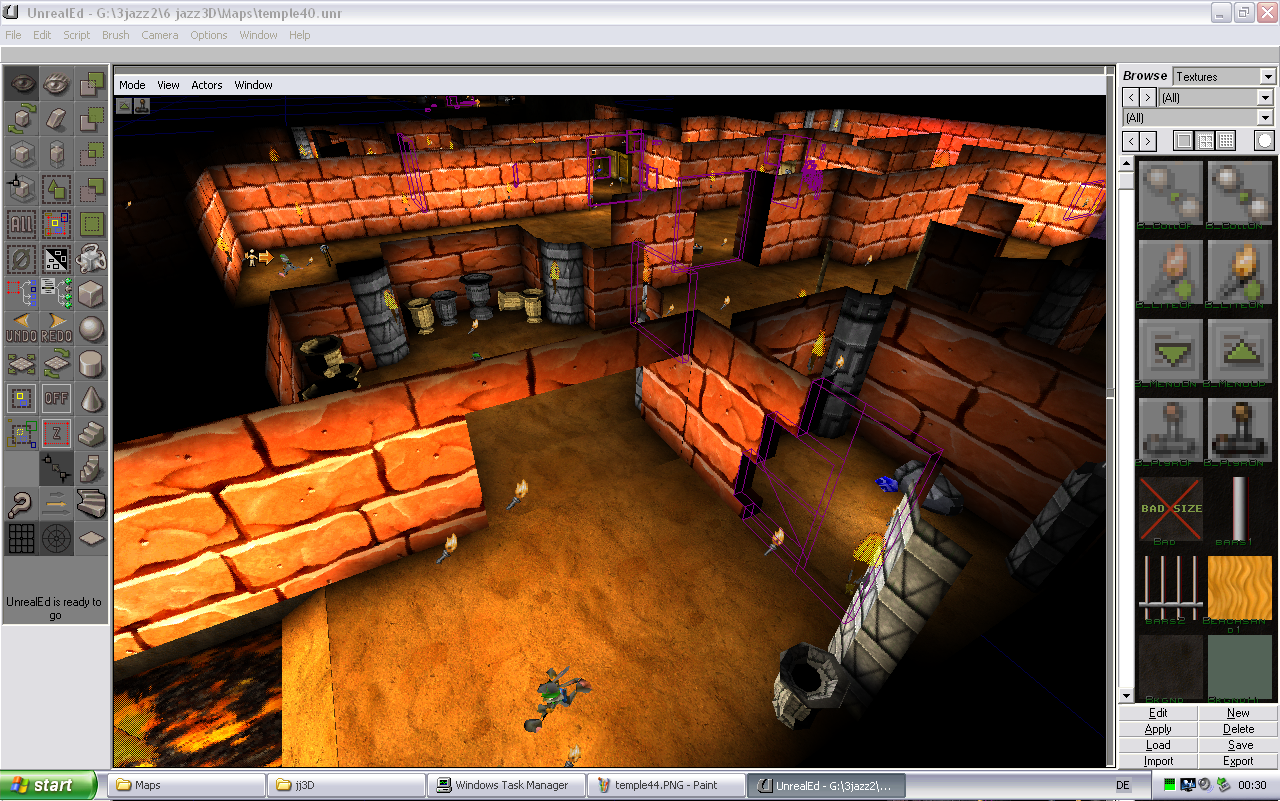Click the left arrow next to thumbnail size buttons
The image size is (1280, 801).
[1131, 141]
